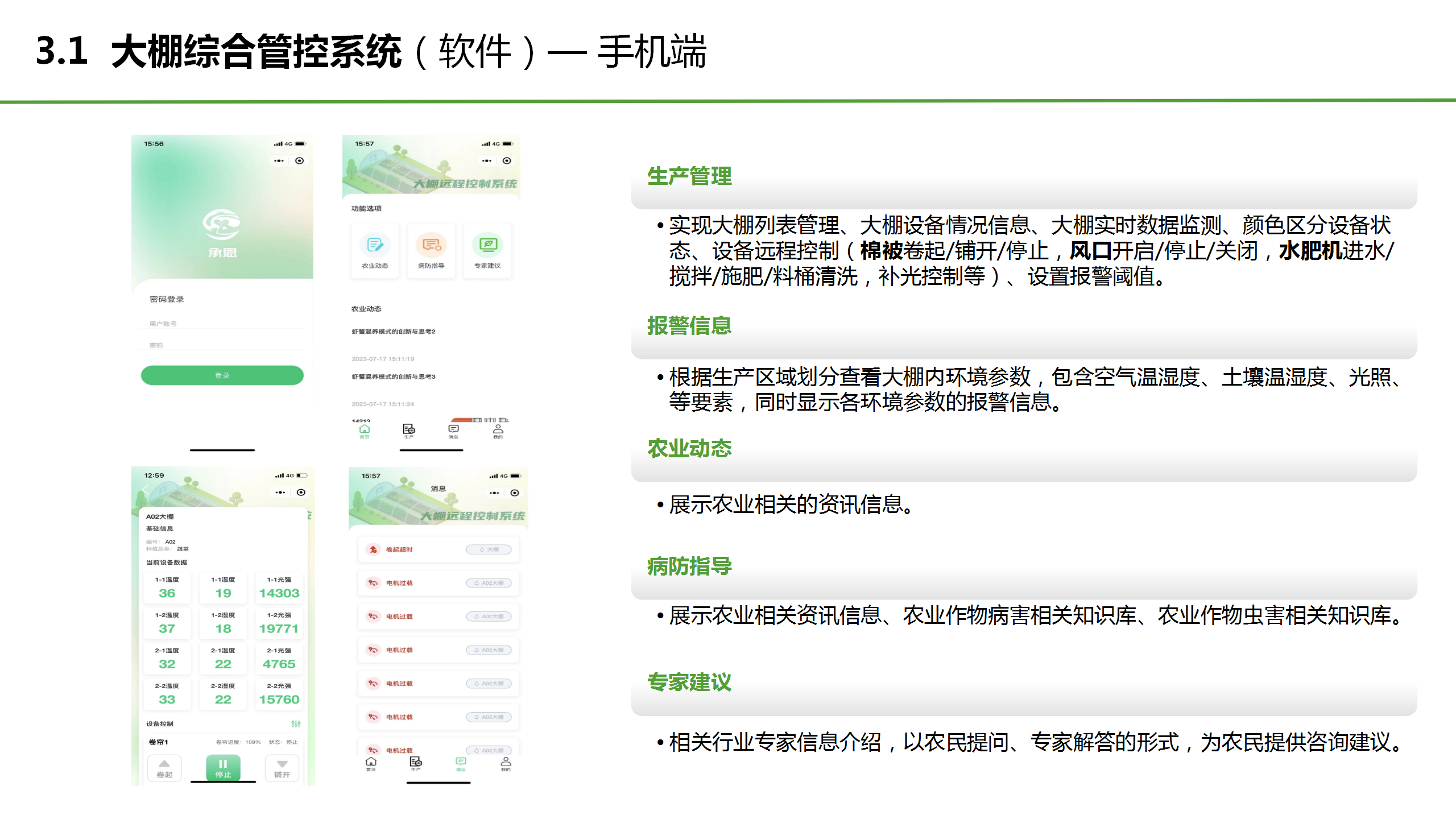Open 消息 icon on home screen bar
1456x819 pixels.
click(x=453, y=430)
